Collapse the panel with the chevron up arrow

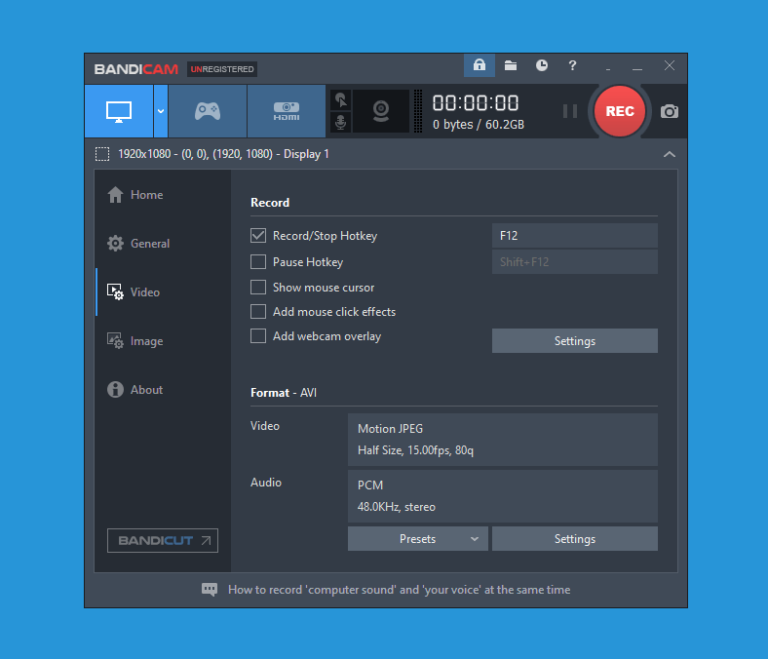(669, 154)
